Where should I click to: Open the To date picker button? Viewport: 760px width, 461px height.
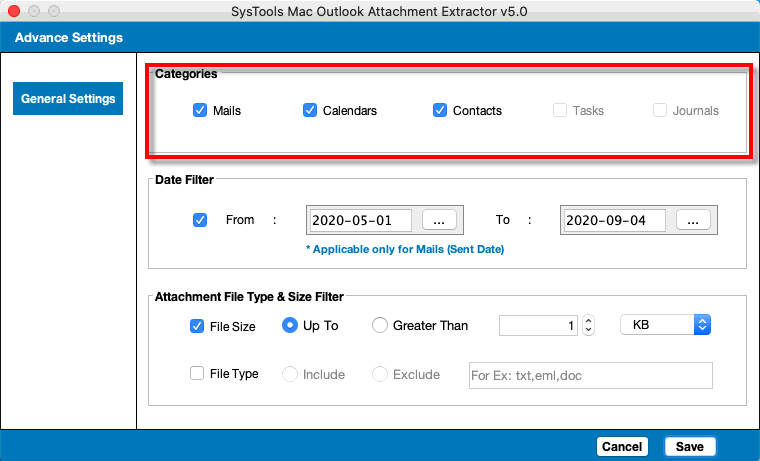point(693,221)
